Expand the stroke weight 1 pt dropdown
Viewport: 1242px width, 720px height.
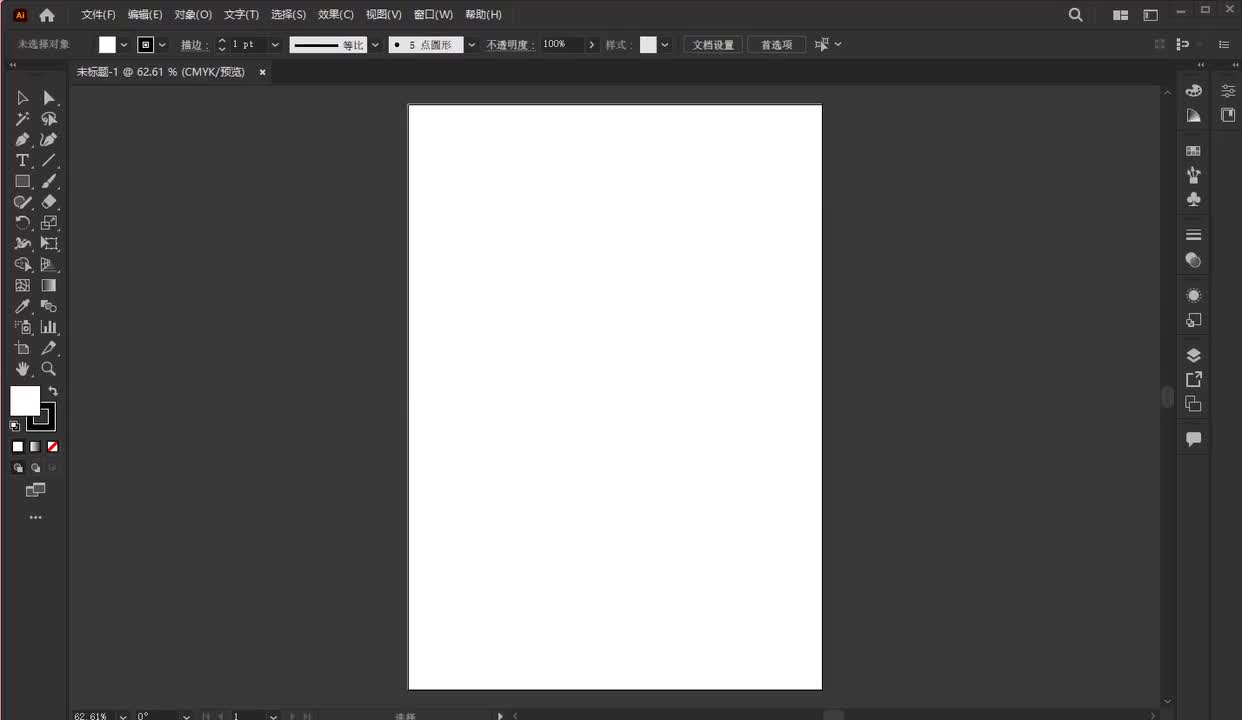275,45
